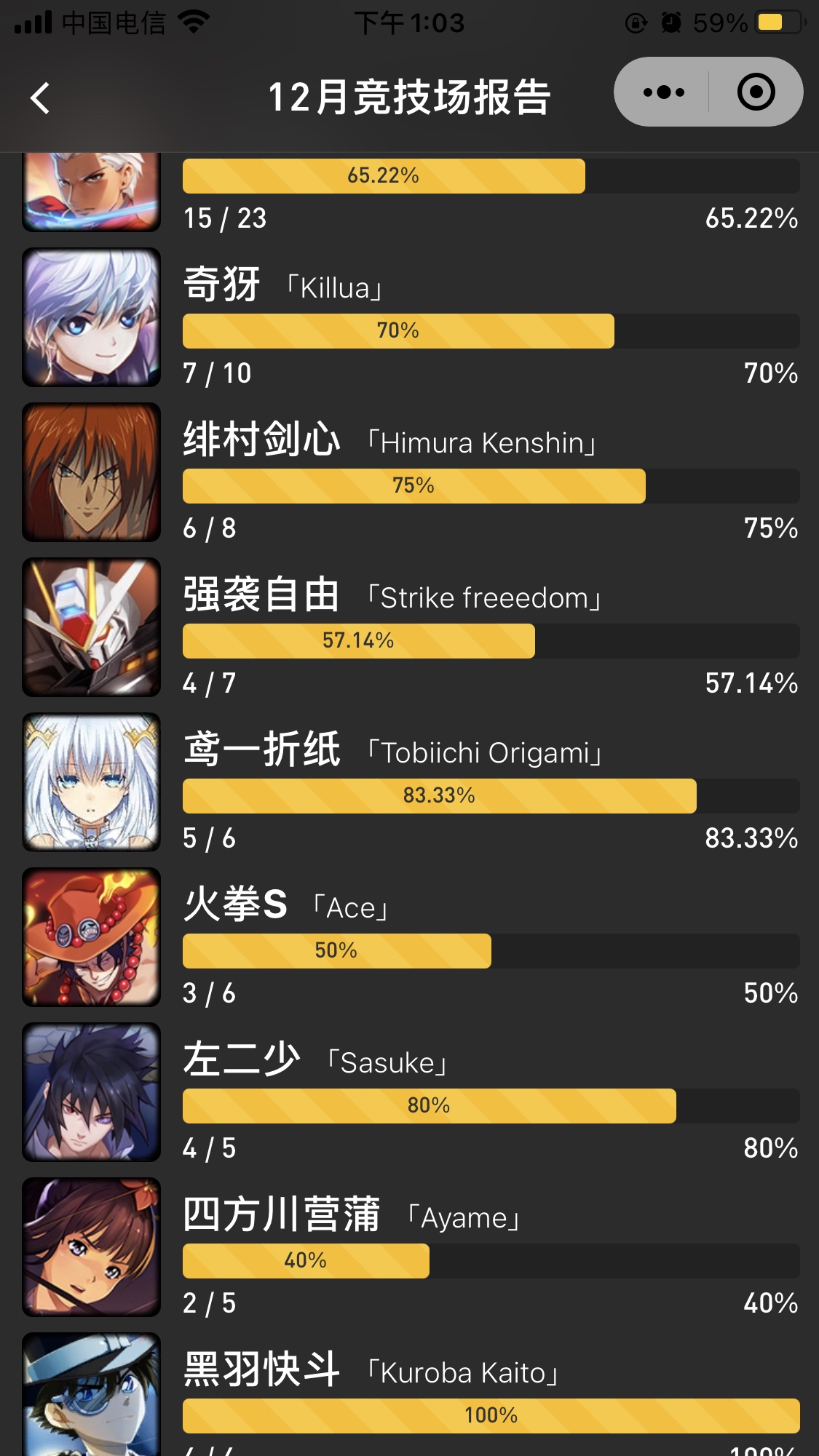
Task: Open Strike Freedom mecha avatar
Action: tap(91, 627)
